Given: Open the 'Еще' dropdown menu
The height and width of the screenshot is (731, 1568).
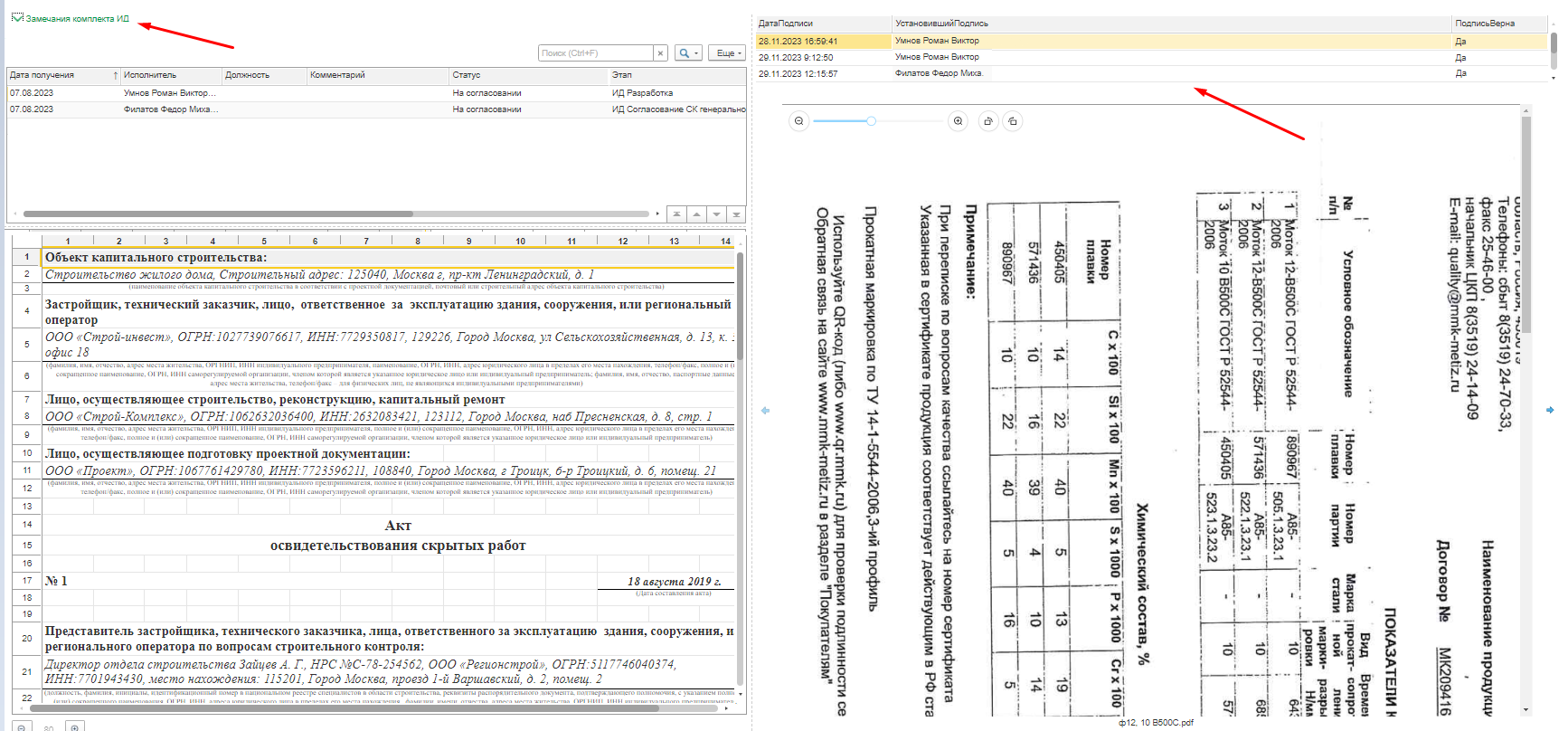Looking at the screenshot, I should coord(726,53).
